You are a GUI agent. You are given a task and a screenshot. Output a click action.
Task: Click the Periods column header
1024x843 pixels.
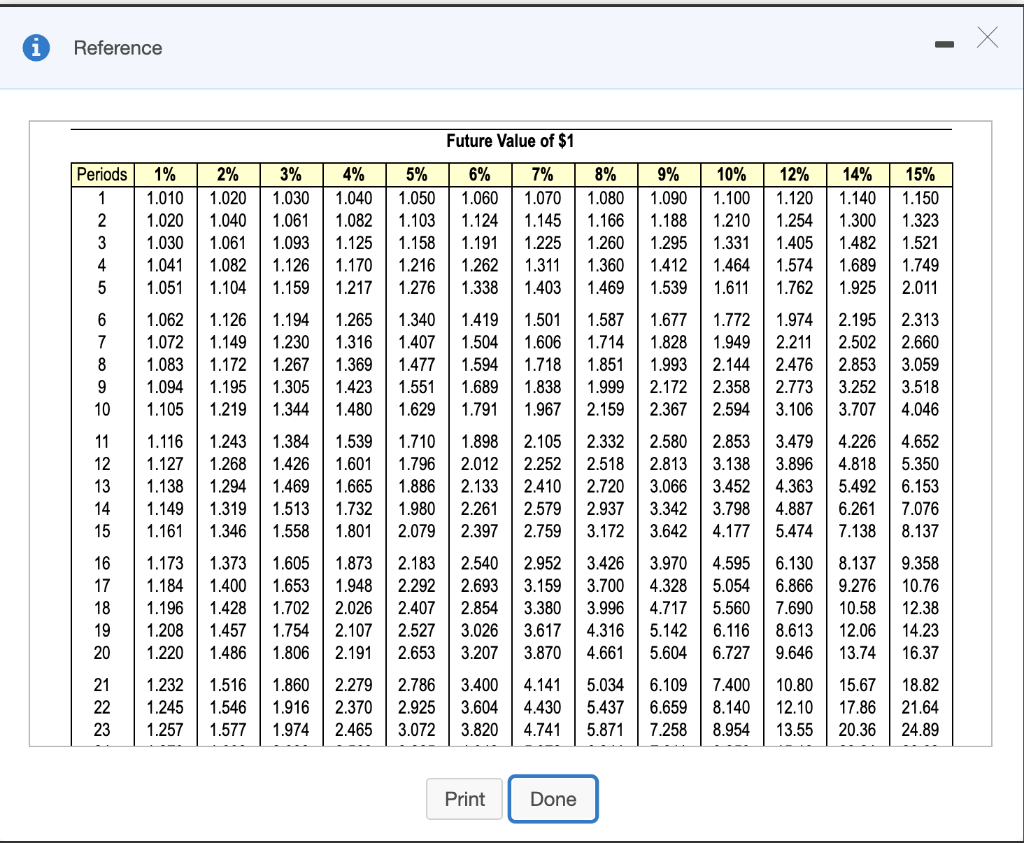click(101, 174)
